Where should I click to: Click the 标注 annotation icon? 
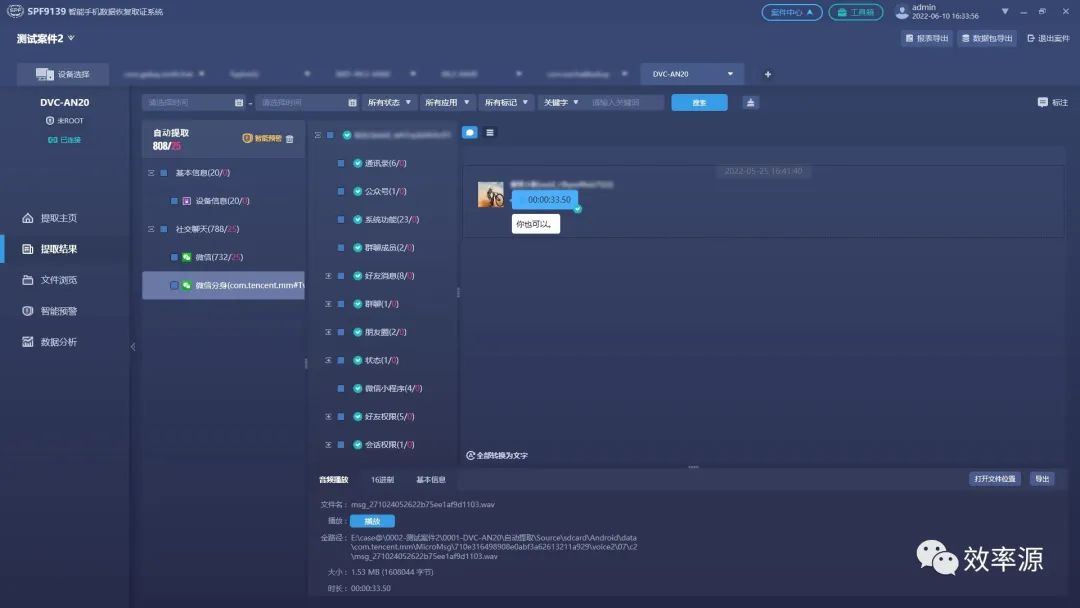[1052, 102]
